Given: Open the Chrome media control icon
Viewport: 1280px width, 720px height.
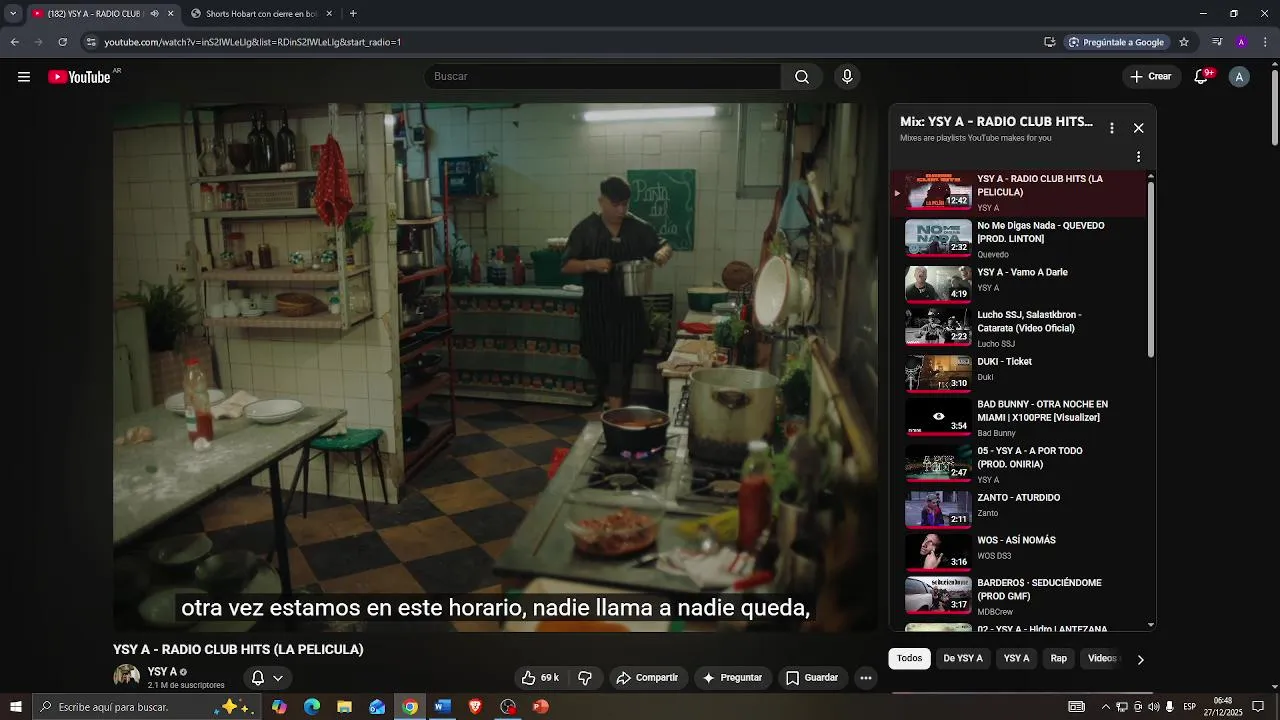Looking at the screenshot, I should (1217, 42).
